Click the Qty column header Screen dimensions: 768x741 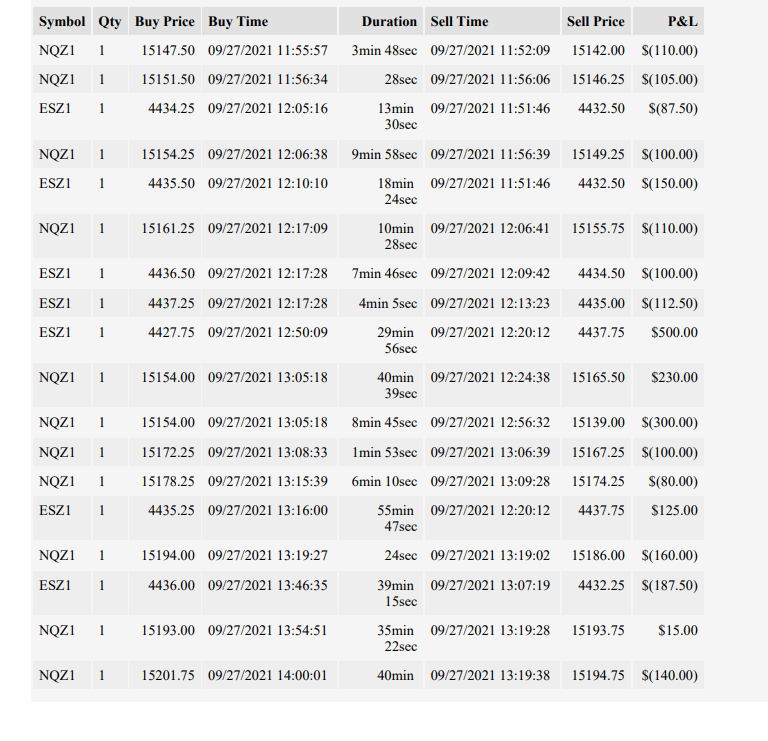point(110,22)
